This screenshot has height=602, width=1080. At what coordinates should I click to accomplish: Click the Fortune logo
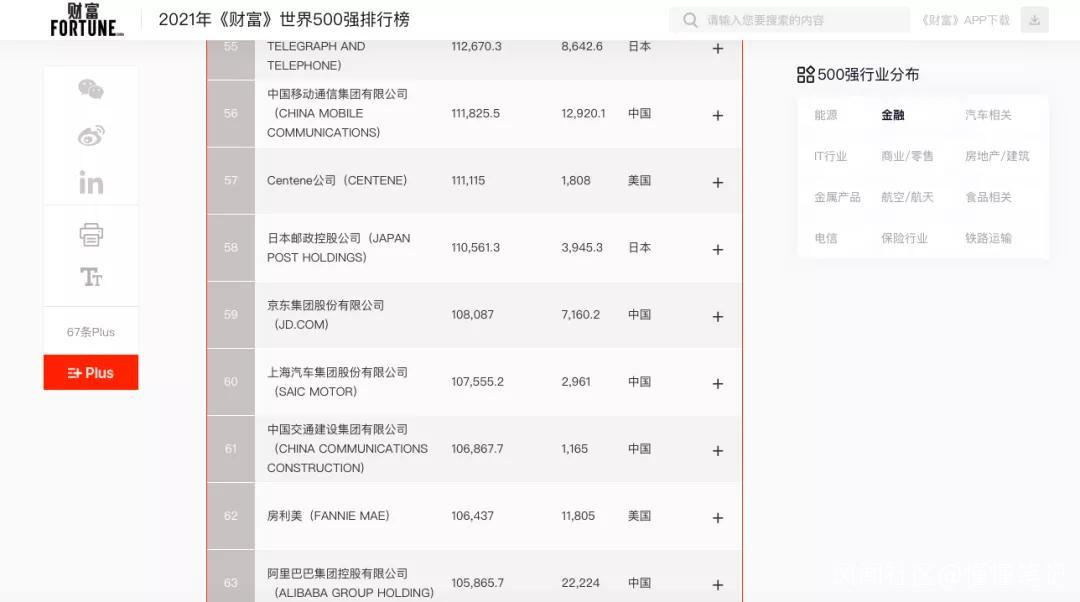click(87, 19)
